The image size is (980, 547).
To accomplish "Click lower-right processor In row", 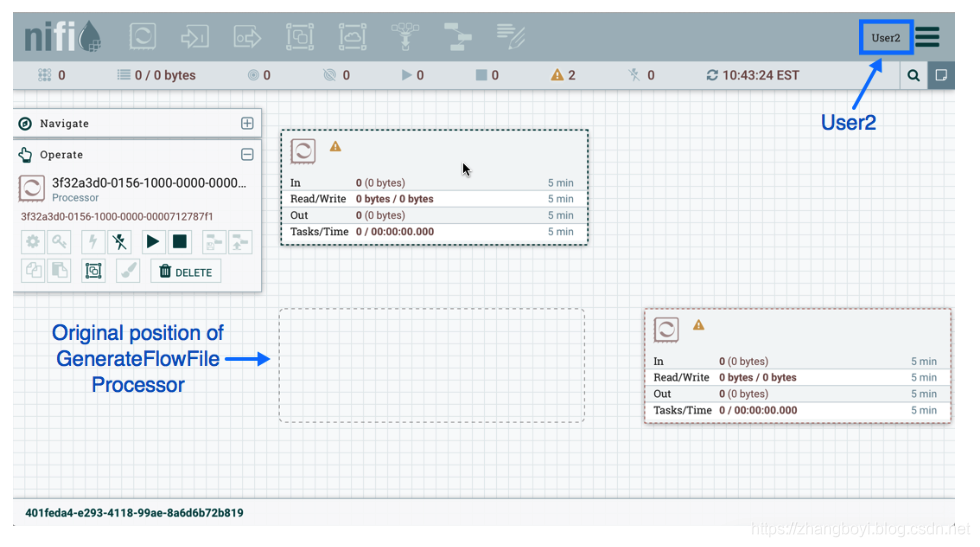I will coord(798,361).
